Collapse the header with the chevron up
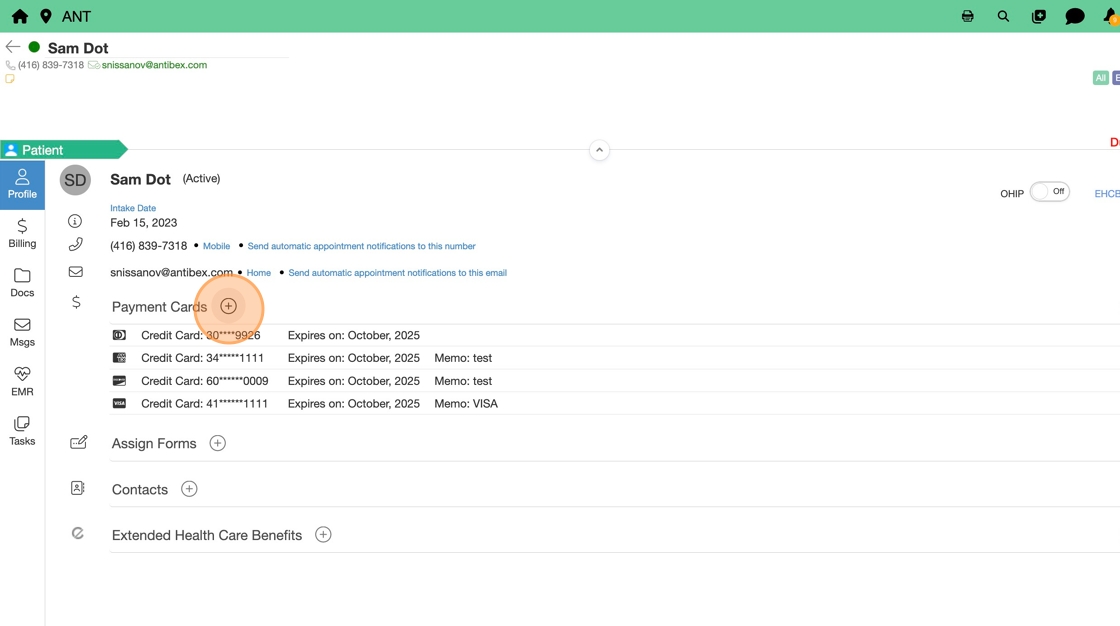1120x626 pixels. [x=599, y=150]
